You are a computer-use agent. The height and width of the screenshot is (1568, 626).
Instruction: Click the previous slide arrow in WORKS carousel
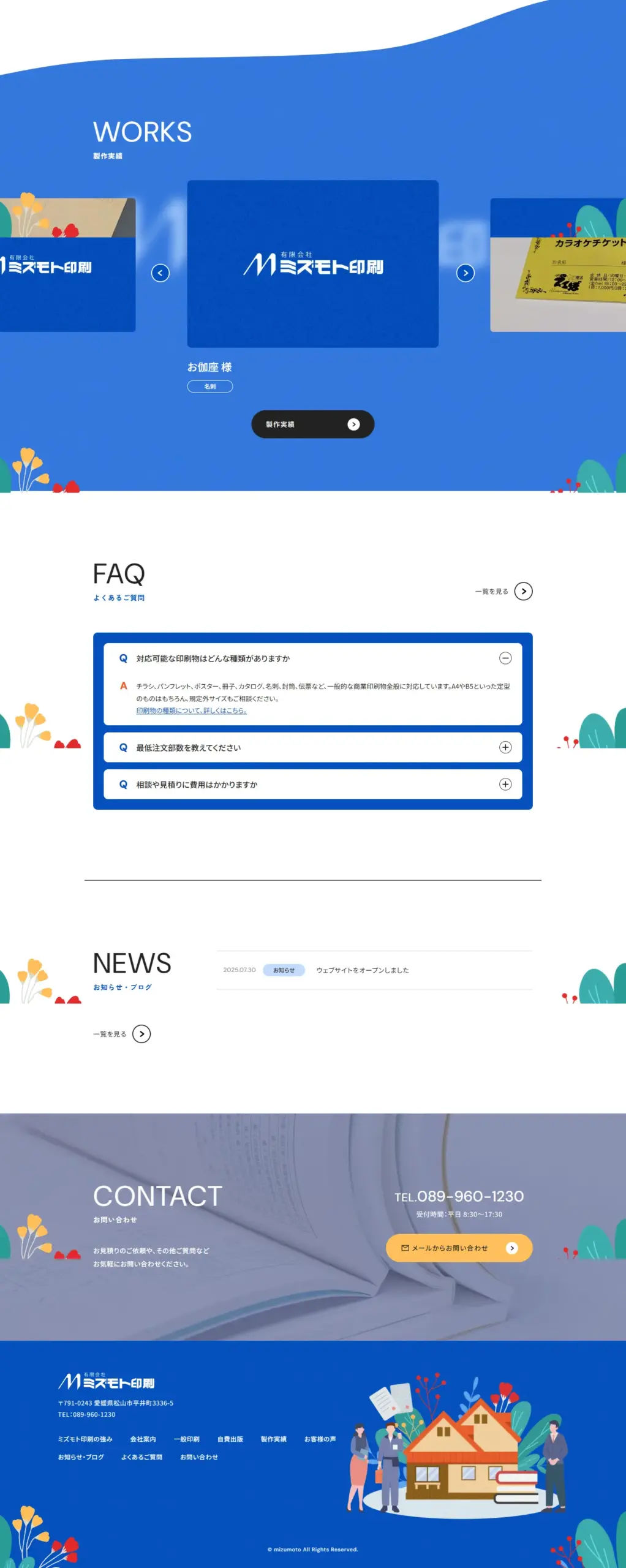[160, 273]
